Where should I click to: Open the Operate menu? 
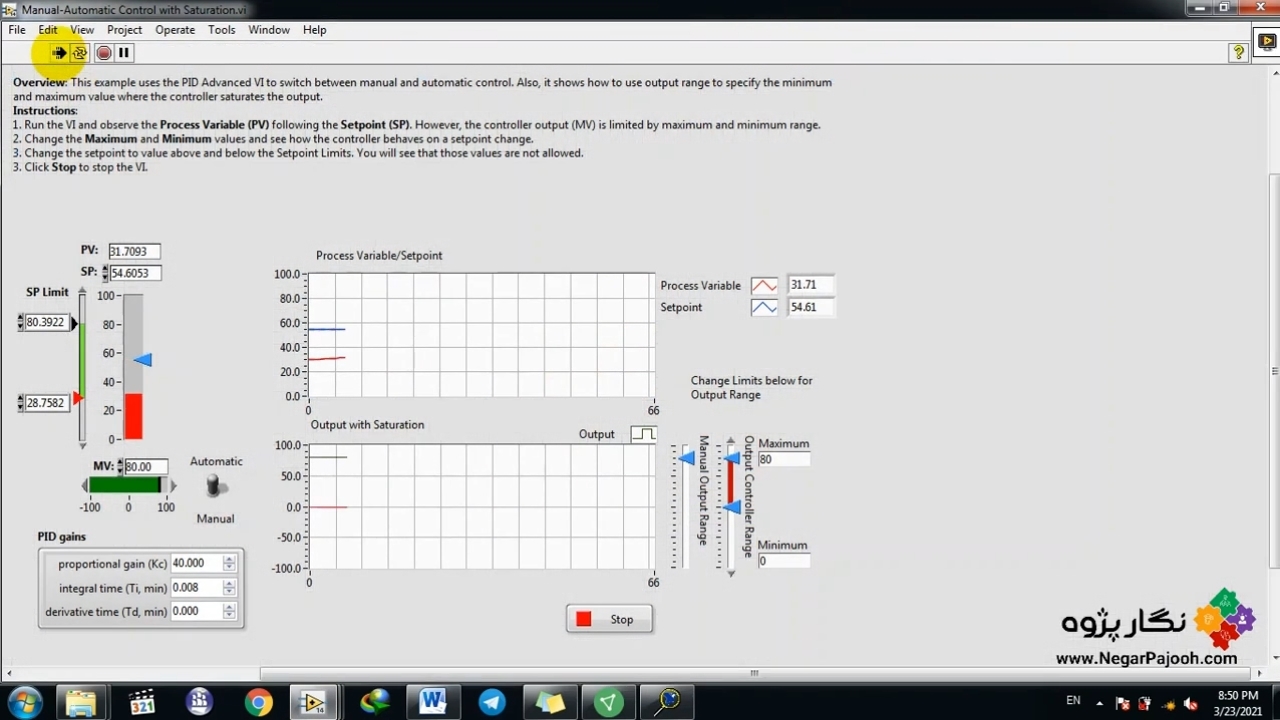[175, 30]
